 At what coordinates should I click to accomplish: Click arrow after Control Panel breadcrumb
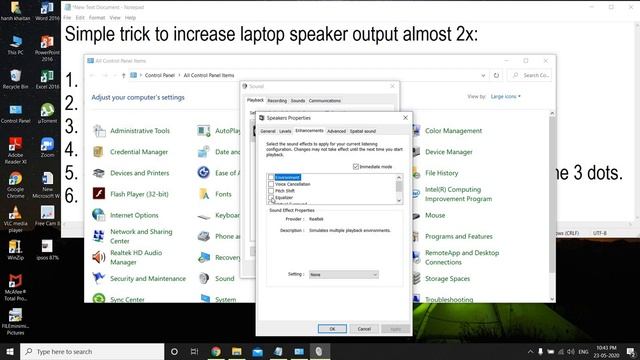coord(179,76)
